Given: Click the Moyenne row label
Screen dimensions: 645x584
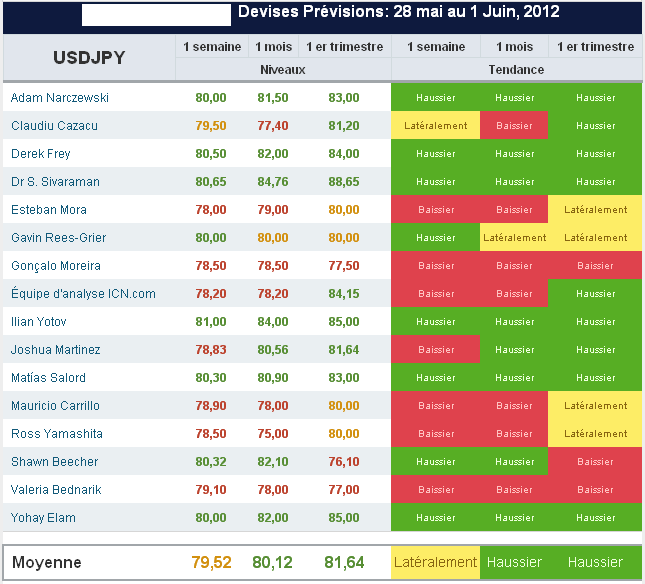Looking at the screenshot, I should coord(46,562).
